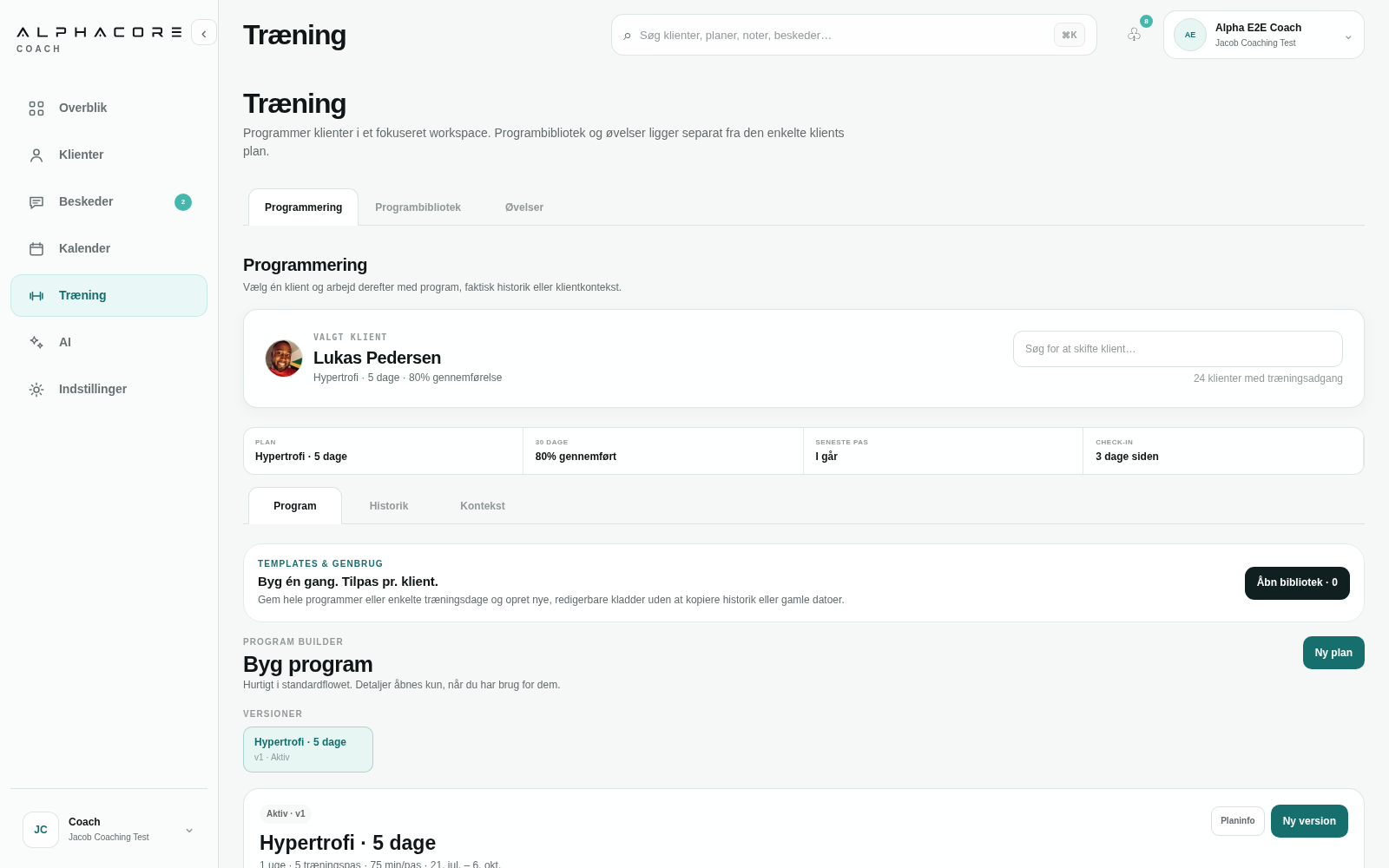Image resolution: width=1389 pixels, height=868 pixels.
Task: Click the Beskeder chat bubble icon
Action: tap(36, 202)
